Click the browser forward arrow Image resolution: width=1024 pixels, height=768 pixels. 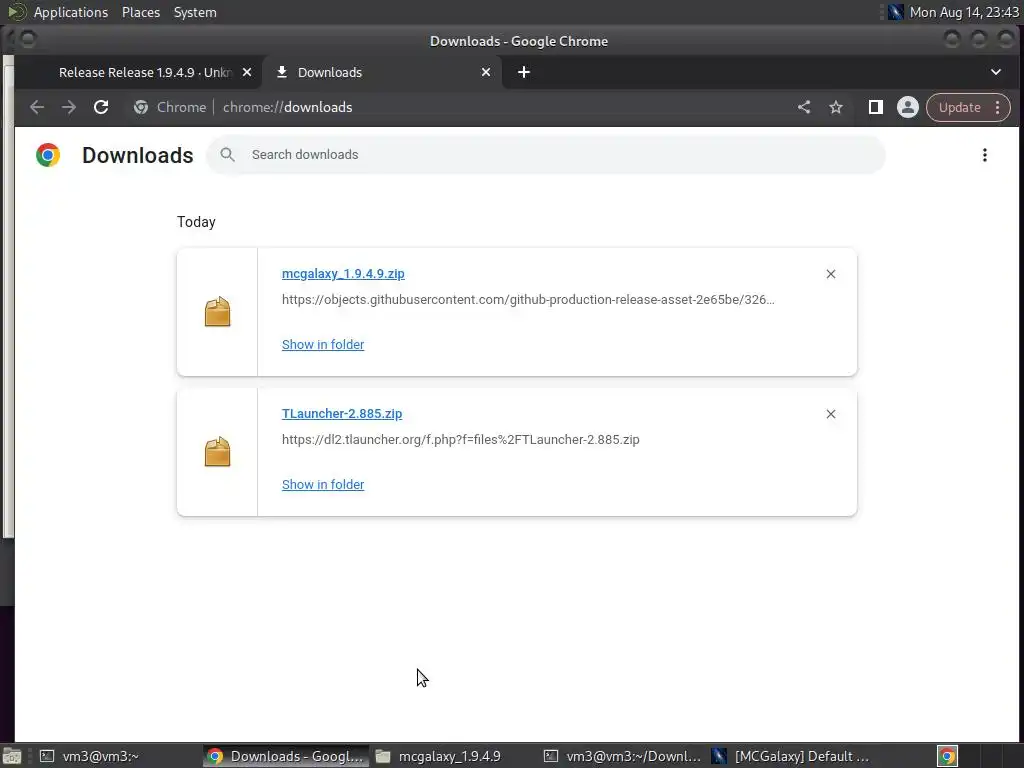(69, 107)
